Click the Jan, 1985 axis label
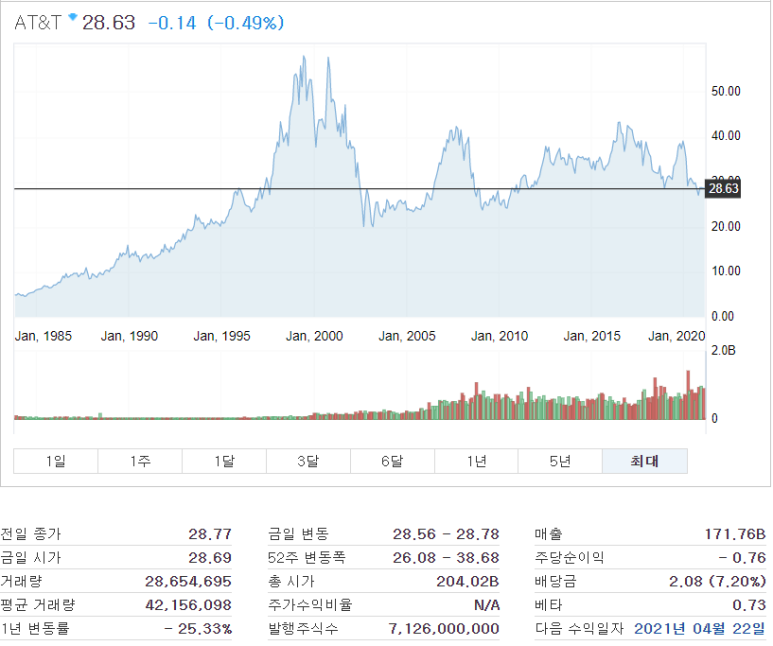773x646 pixels. pos(43,336)
